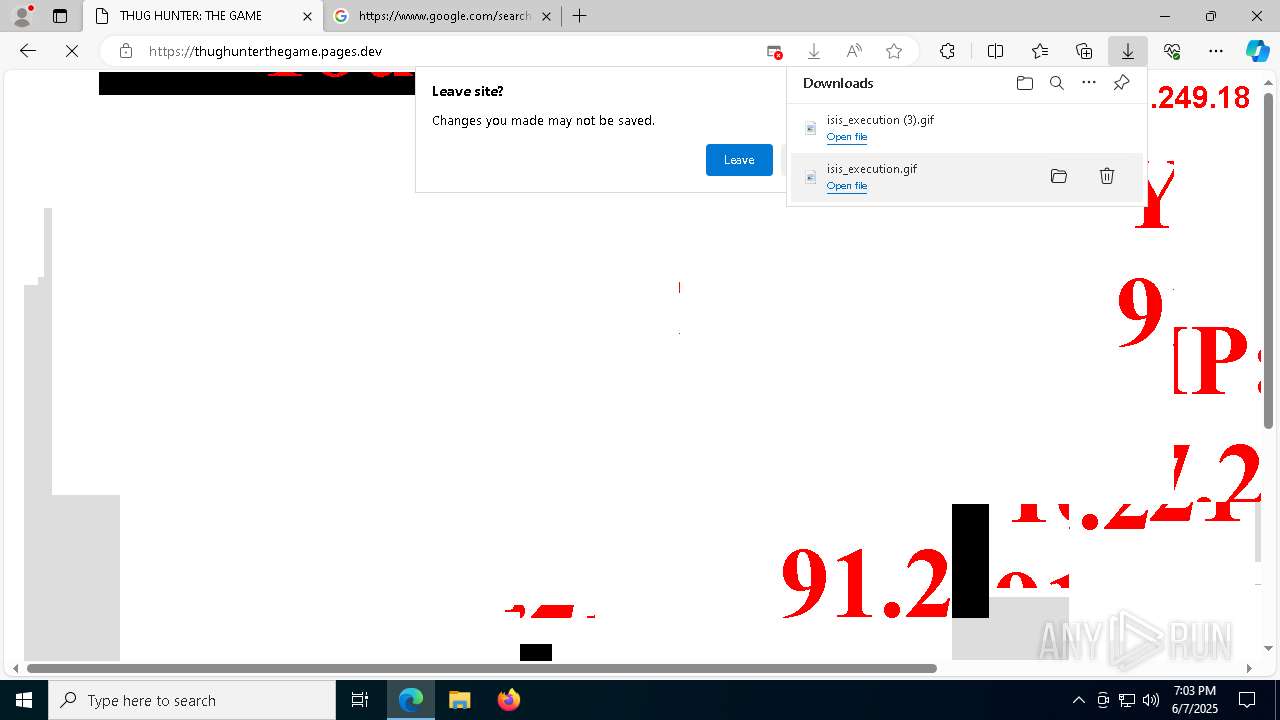Open the tab actions menu icon
1280x720 pixels.
point(60,16)
